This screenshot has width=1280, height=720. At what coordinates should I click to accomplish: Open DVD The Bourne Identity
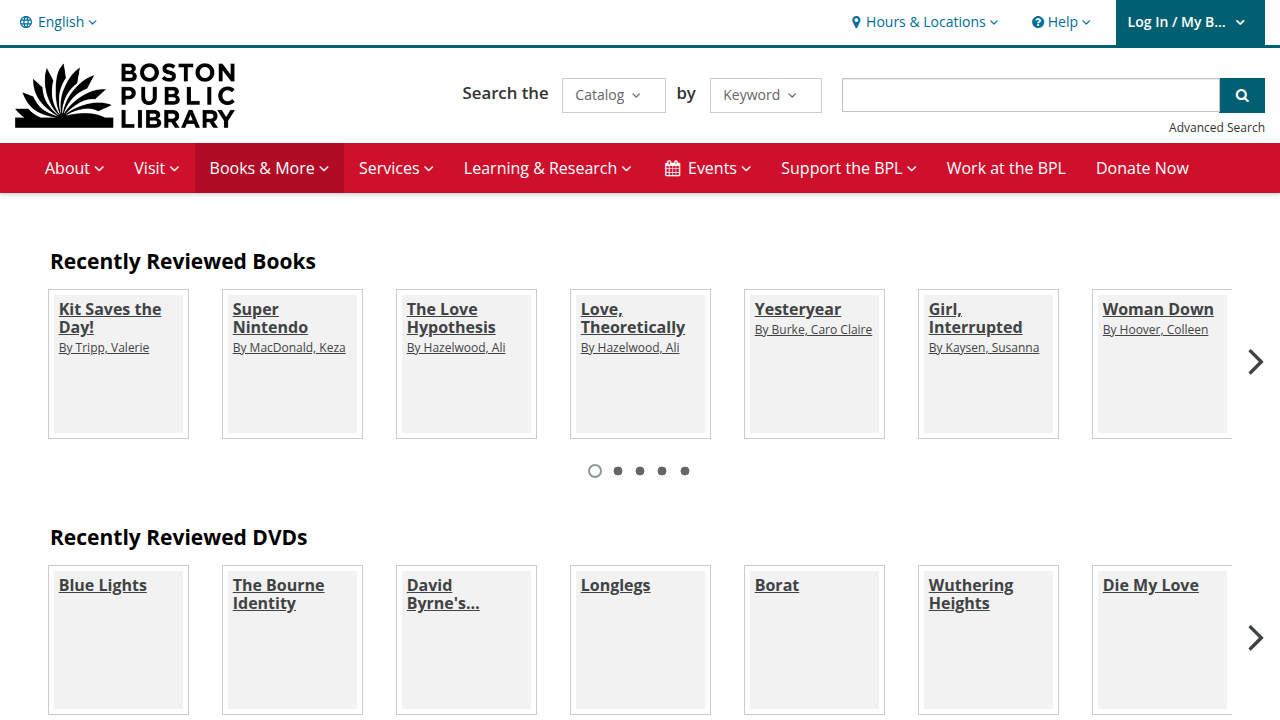tap(278, 594)
